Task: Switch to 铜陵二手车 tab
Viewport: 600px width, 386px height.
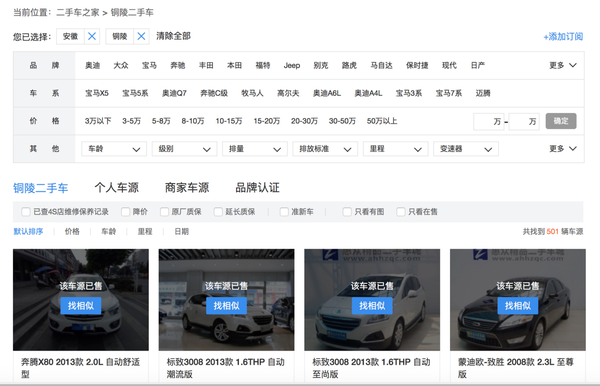Action: (41, 188)
